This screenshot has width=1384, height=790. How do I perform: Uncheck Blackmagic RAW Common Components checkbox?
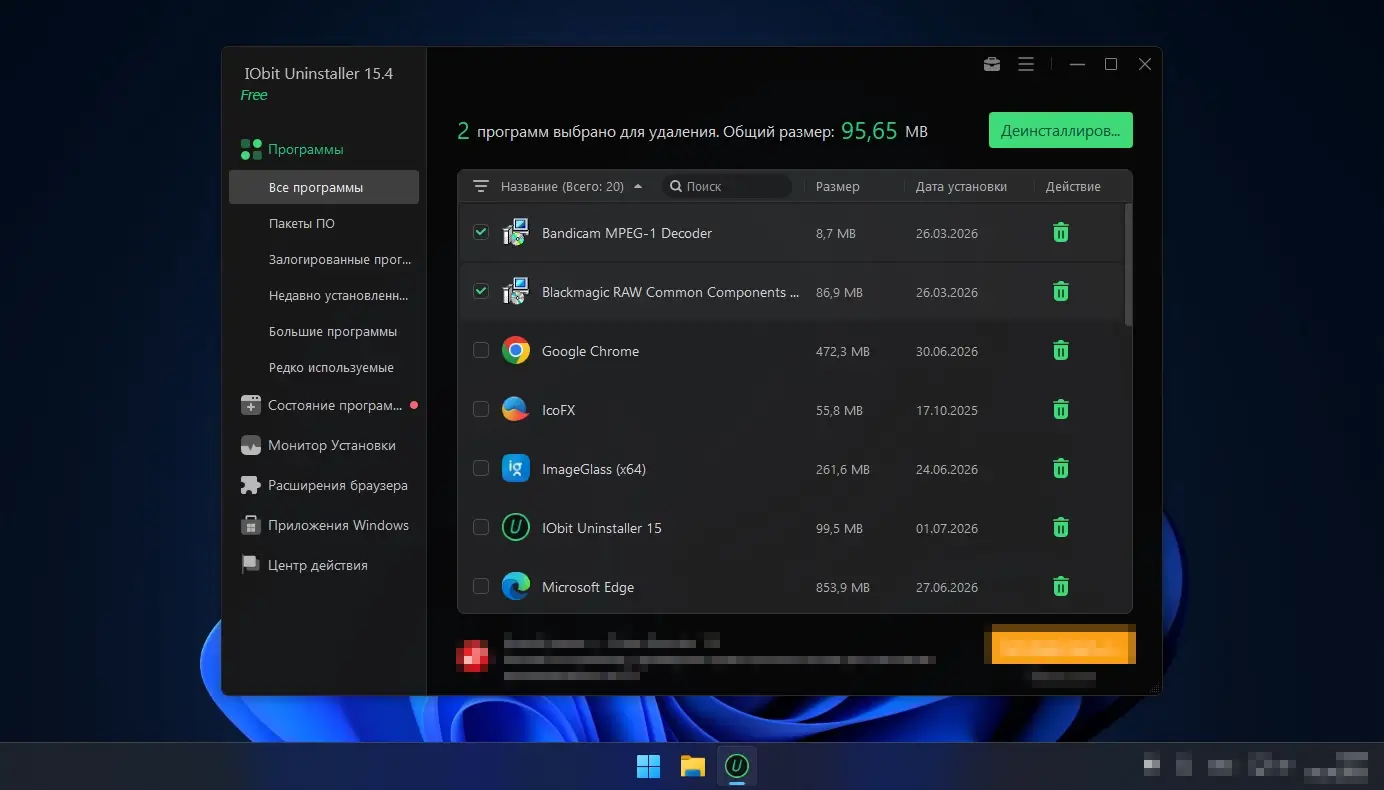pos(481,291)
